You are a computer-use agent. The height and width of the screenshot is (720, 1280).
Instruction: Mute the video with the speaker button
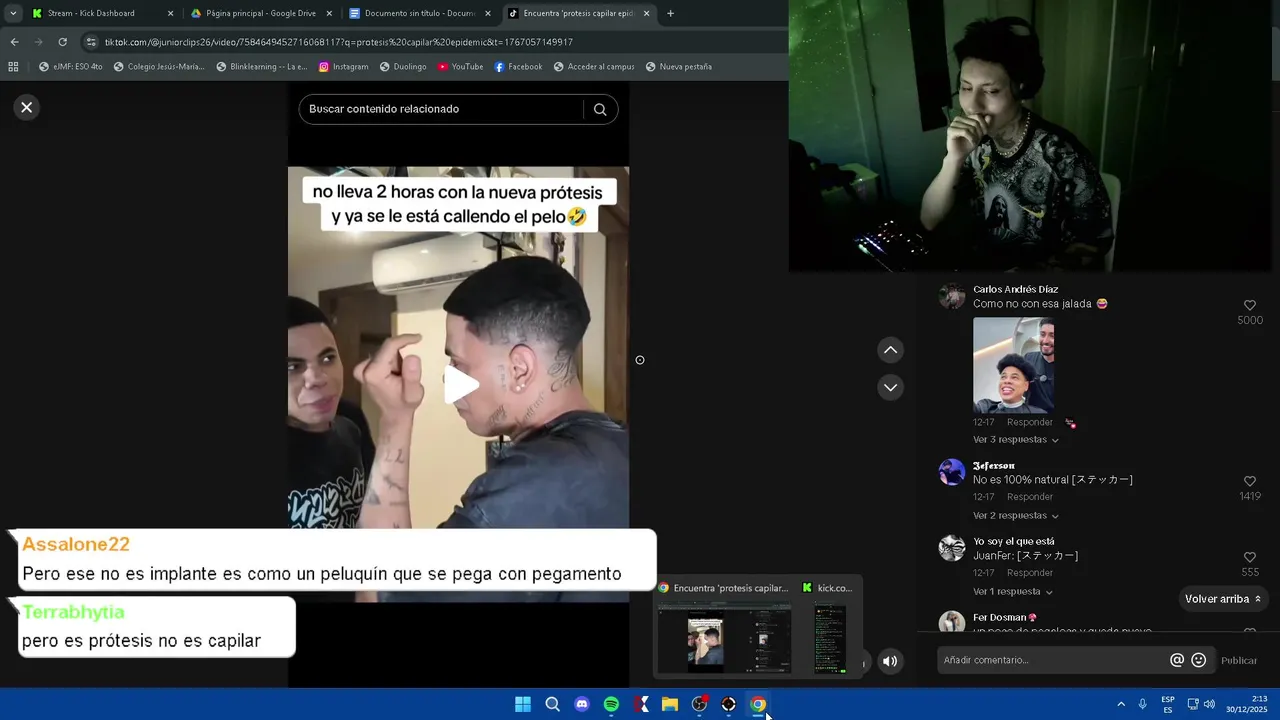click(x=890, y=661)
